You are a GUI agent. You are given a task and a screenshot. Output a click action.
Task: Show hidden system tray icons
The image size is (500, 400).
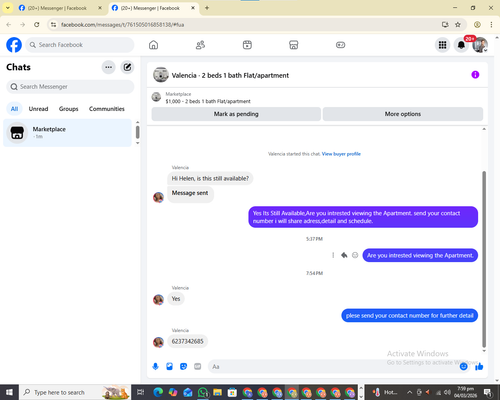pos(410,392)
